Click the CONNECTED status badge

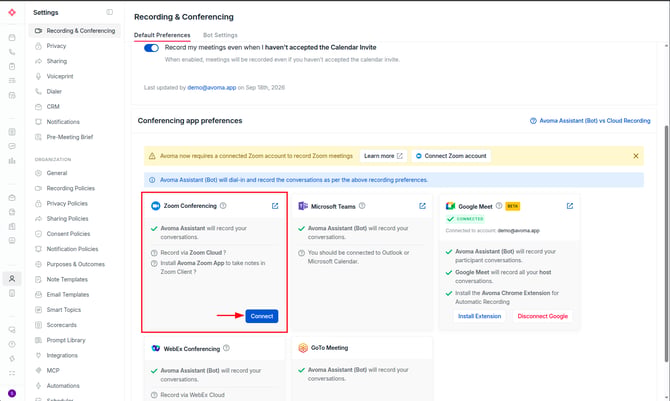pyautogui.click(x=465, y=219)
